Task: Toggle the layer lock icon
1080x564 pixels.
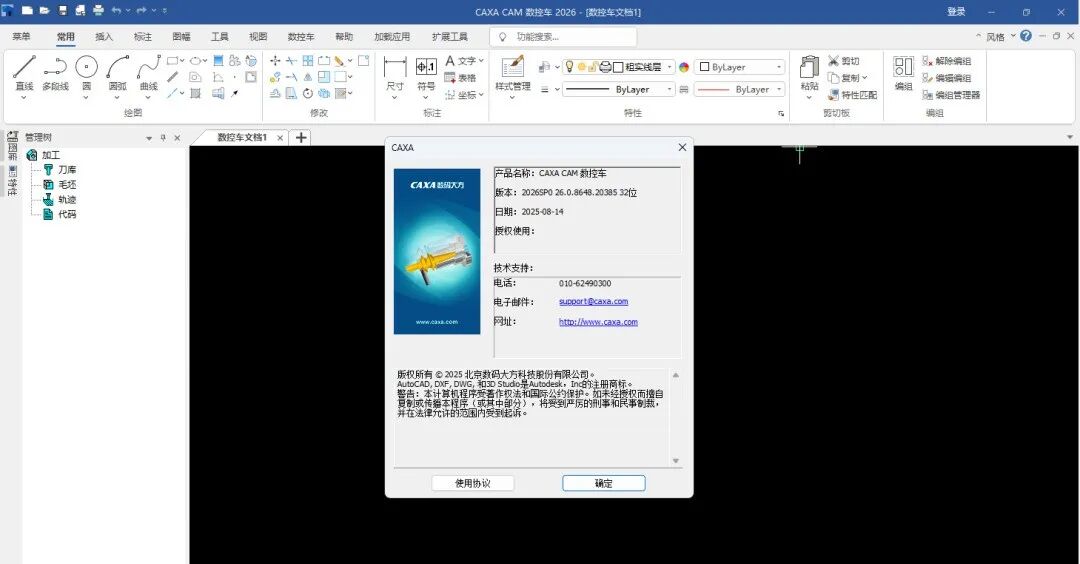Action: [592, 67]
